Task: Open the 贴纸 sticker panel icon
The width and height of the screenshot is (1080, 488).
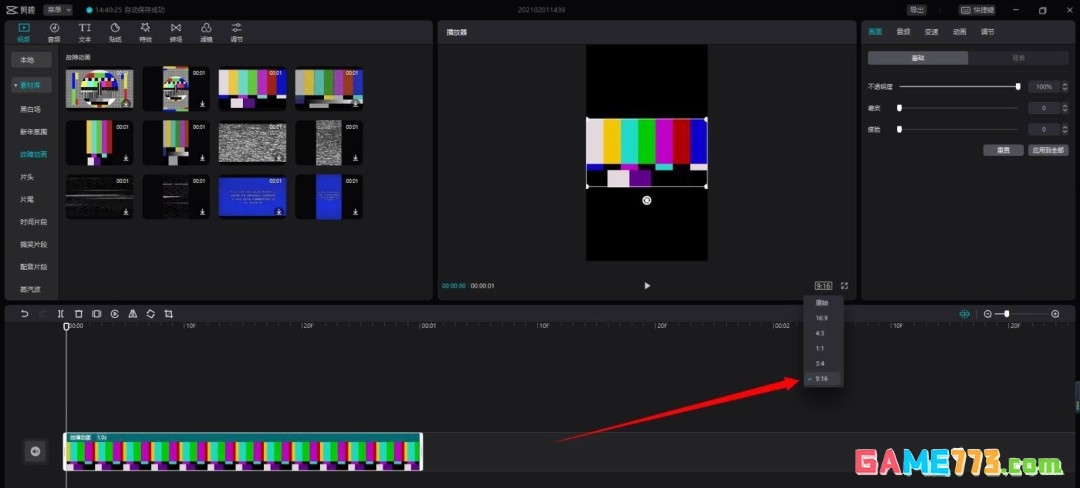Action: (115, 32)
